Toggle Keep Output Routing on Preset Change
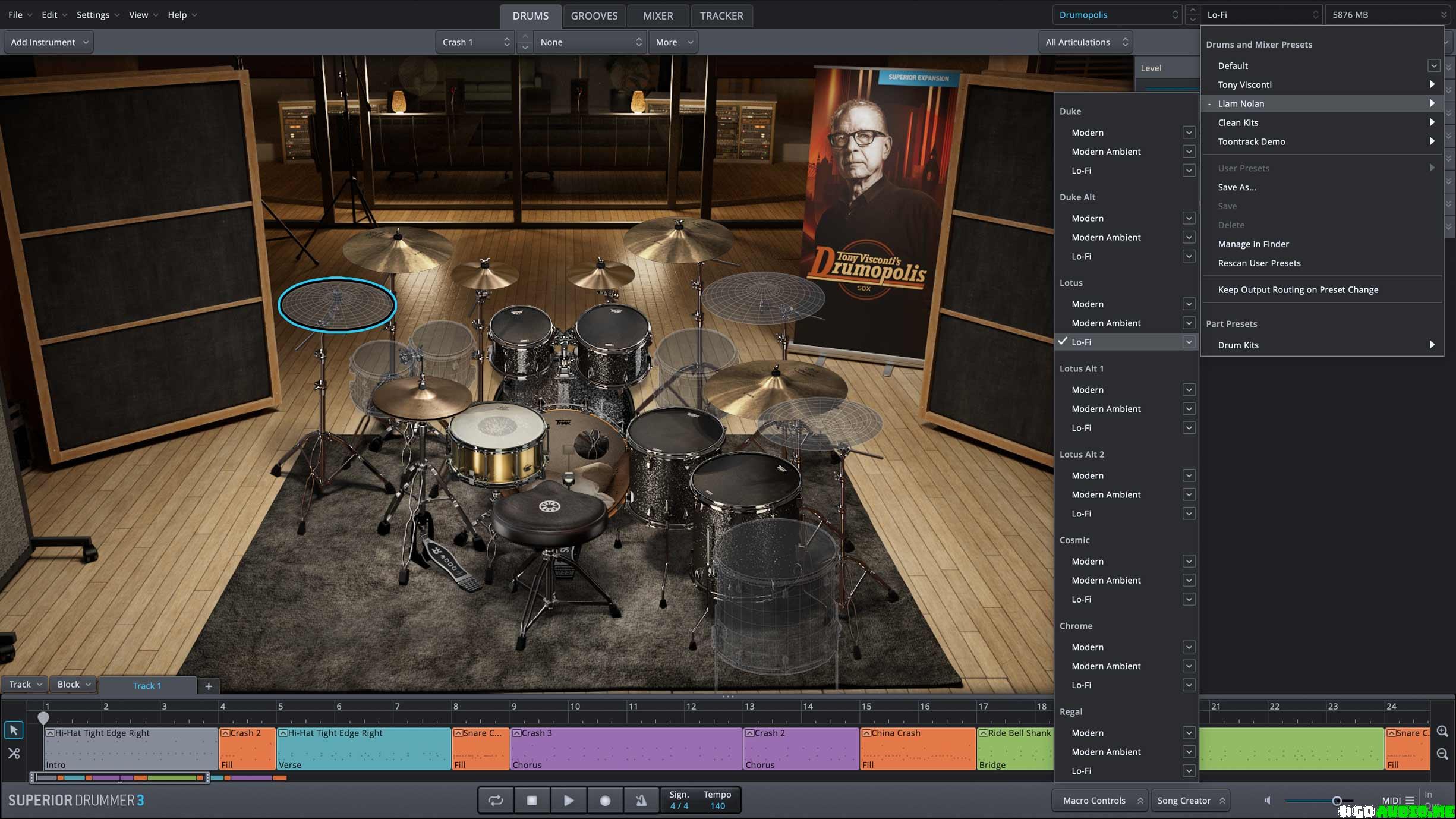 point(1298,289)
